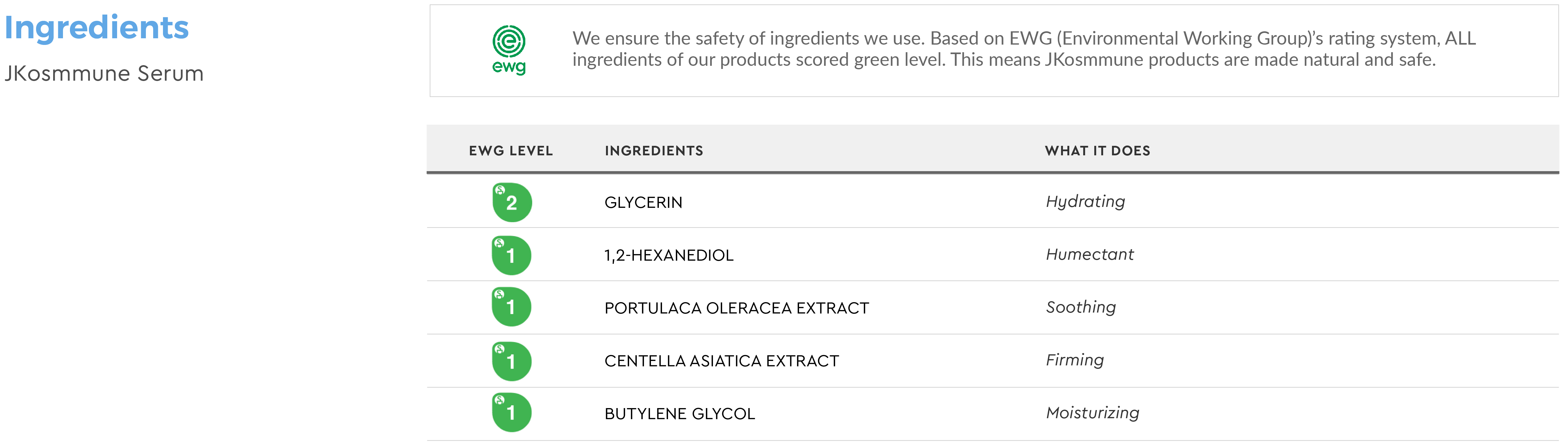The width and height of the screenshot is (1568, 447).
Task: Click the GLYCERIN ingredient name
Action: tap(643, 202)
